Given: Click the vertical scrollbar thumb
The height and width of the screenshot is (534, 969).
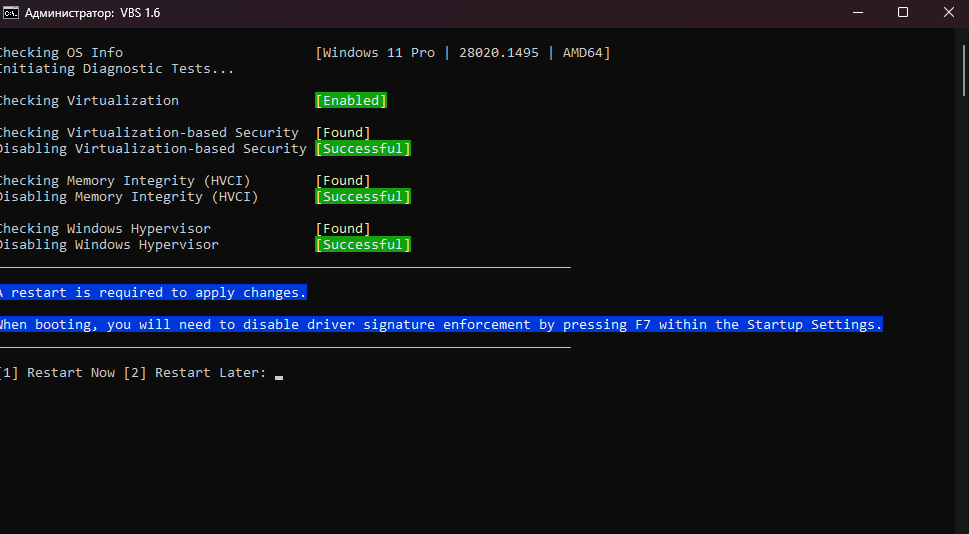Looking at the screenshot, I should pos(965,69).
